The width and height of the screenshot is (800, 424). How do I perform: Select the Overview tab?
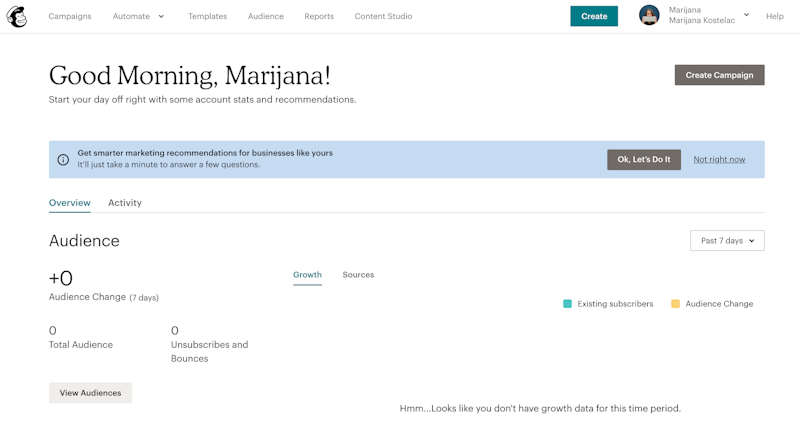click(70, 203)
